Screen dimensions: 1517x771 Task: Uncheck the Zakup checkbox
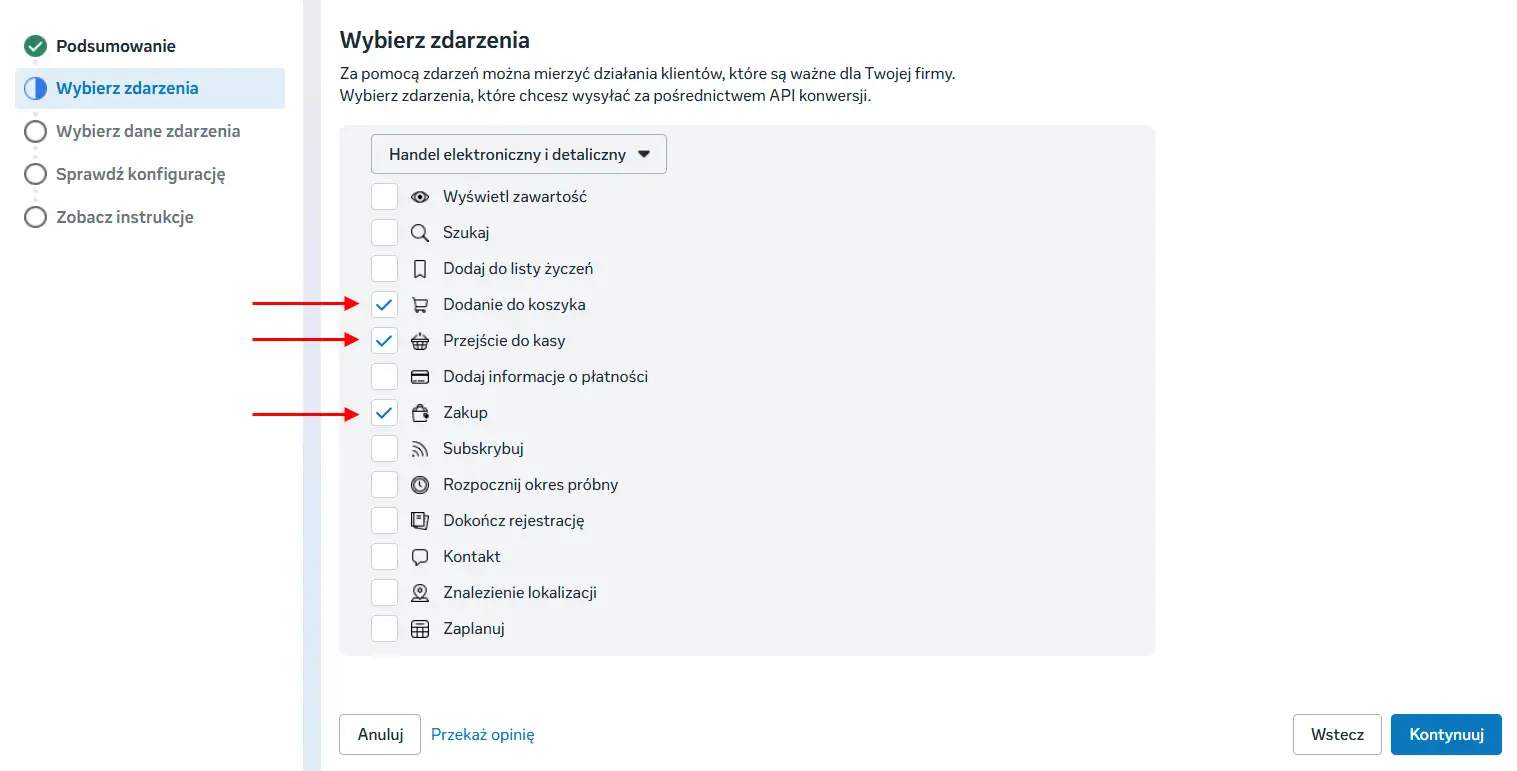[x=384, y=413]
